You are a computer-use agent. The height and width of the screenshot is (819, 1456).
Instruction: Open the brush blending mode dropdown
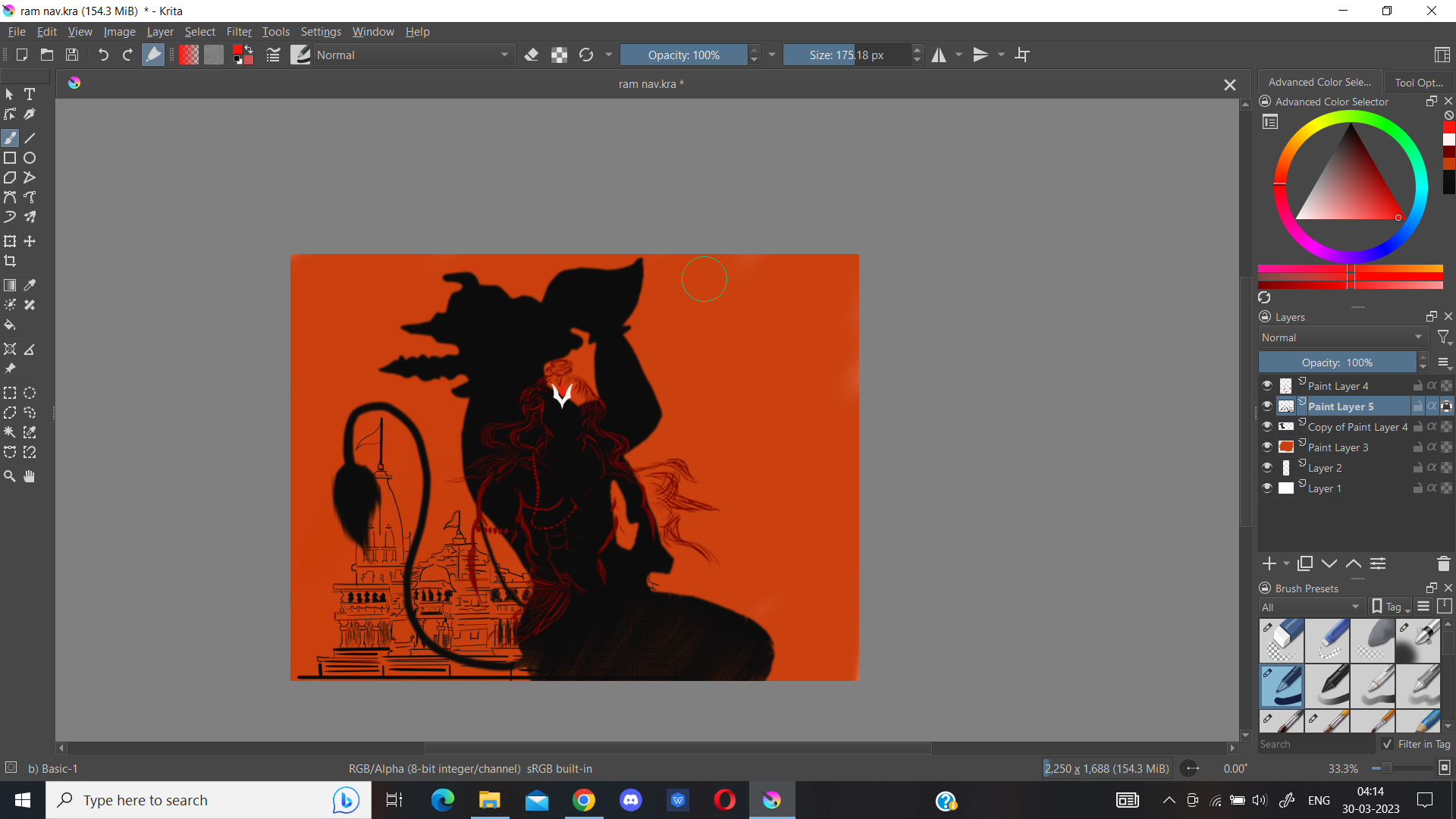coord(413,55)
